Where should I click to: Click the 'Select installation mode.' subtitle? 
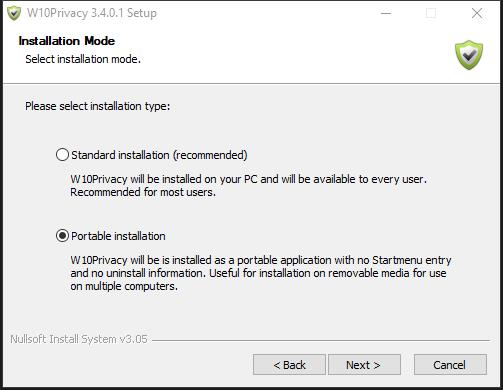(x=83, y=59)
